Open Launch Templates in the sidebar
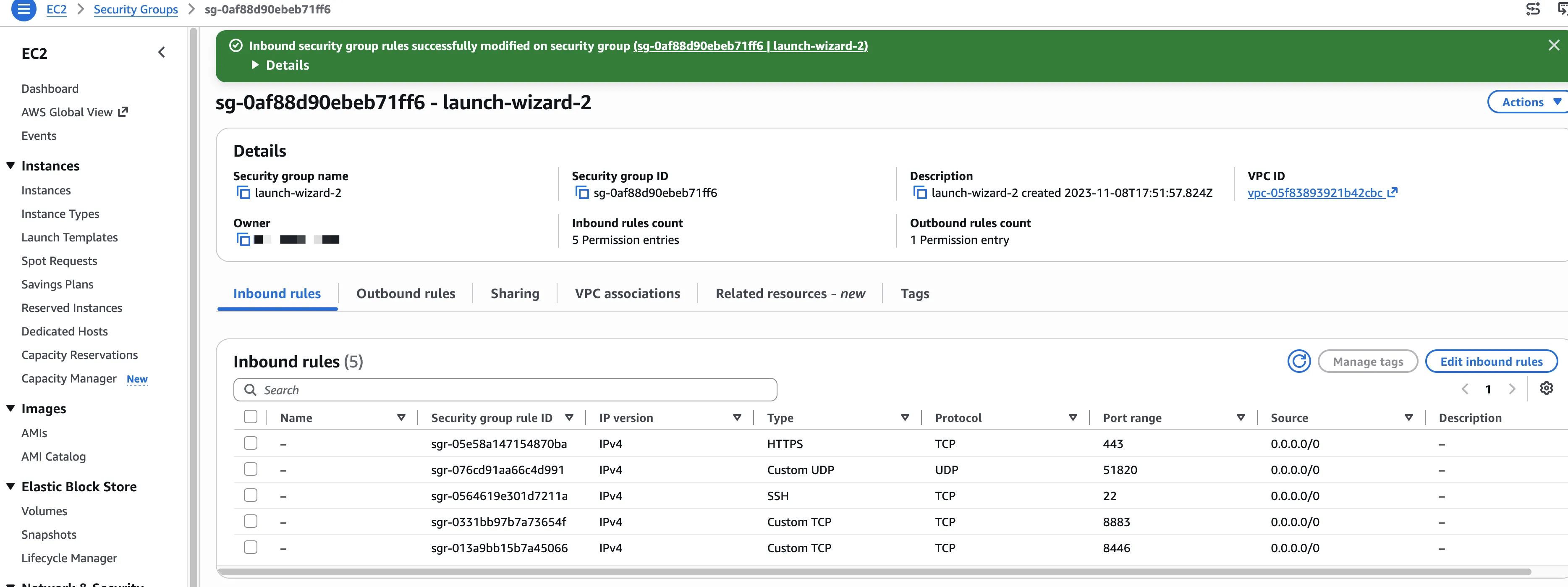The image size is (1568, 587). point(69,238)
